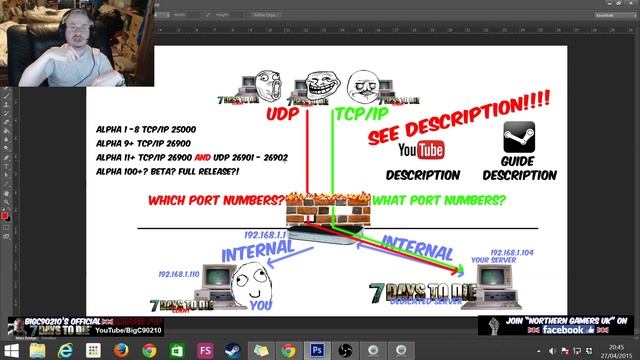640x360 pixels.
Task: Select the Zoom tool
Action: 7,202
